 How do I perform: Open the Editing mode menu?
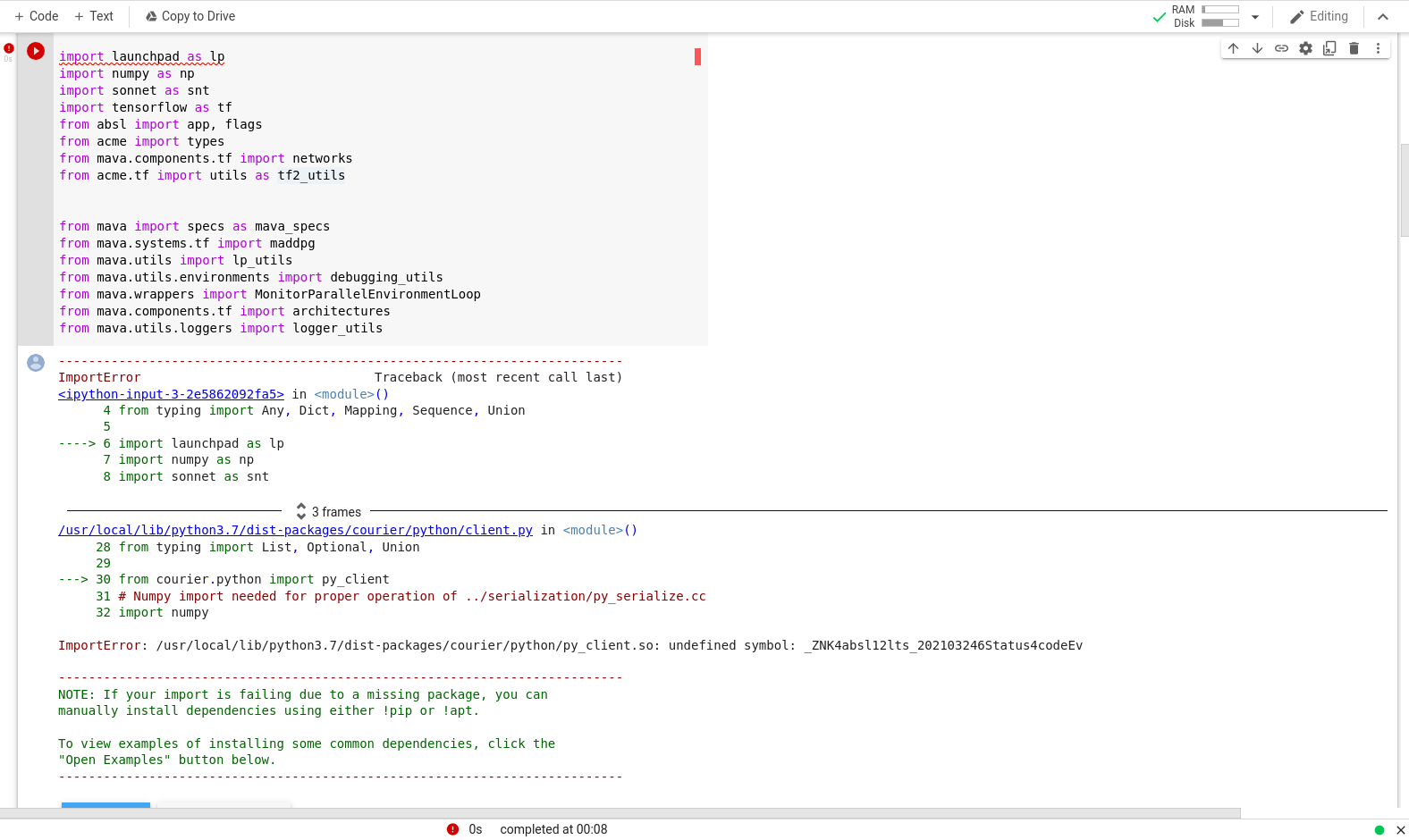point(1319,16)
